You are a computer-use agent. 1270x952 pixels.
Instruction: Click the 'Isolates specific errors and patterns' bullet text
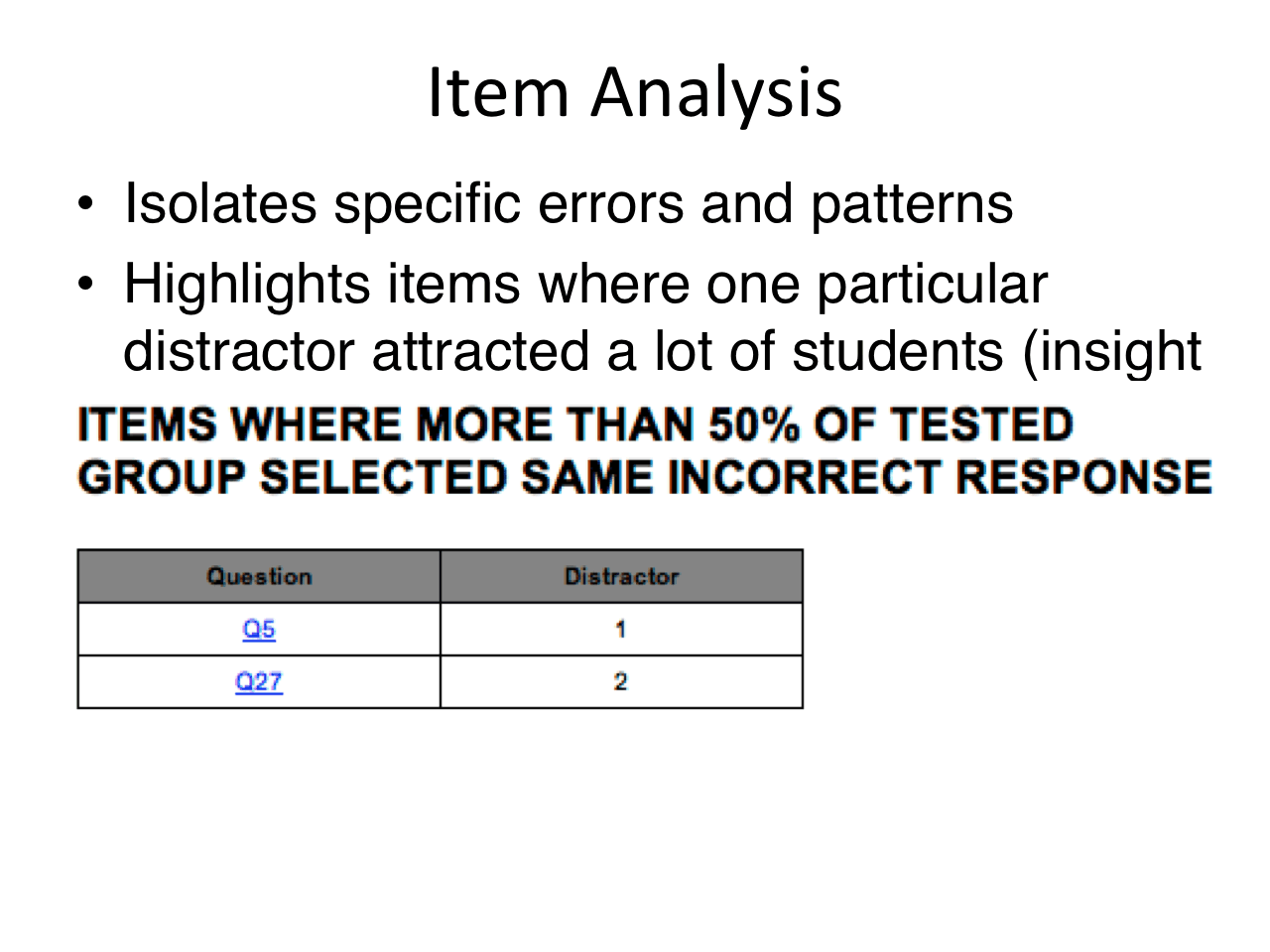coord(569,204)
